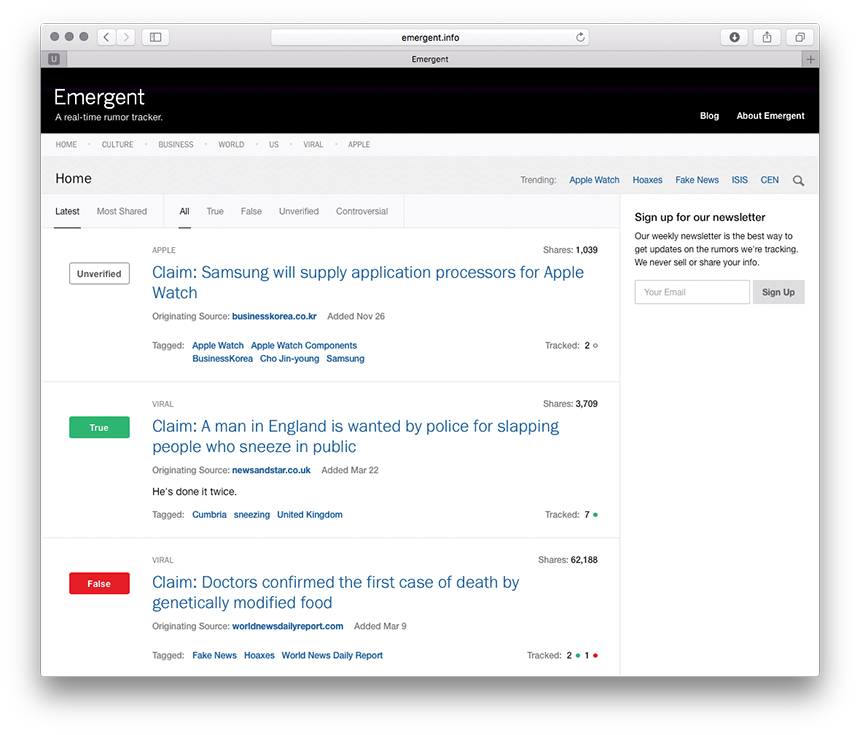Viewport: 860px width, 735px height.
Task: Click the search magnifier icon
Action: (798, 181)
